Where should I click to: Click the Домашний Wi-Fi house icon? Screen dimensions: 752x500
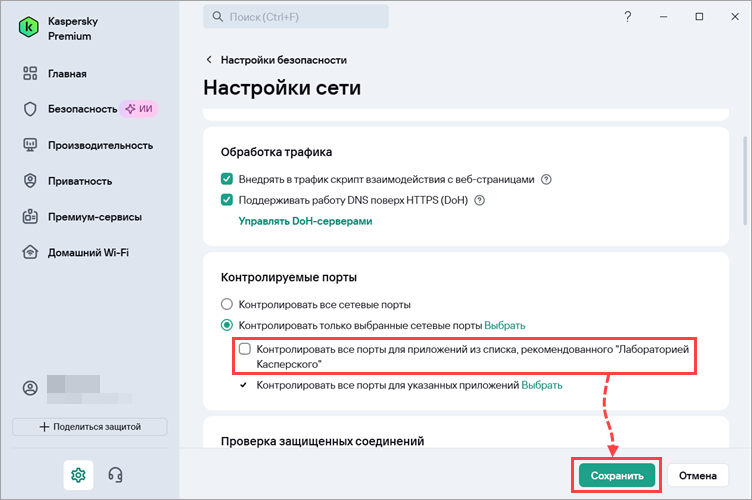[30, 252]
